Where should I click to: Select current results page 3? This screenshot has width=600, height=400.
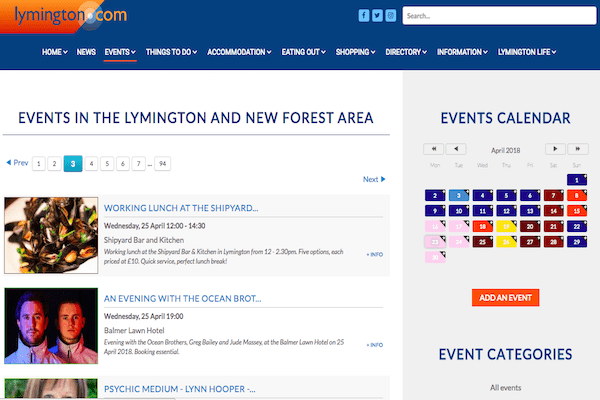coord(73,164)
